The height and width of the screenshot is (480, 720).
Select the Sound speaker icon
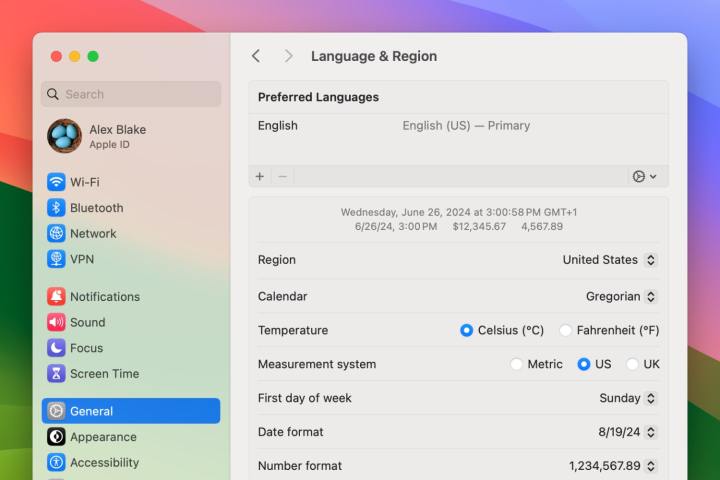(x=56, y=322)
